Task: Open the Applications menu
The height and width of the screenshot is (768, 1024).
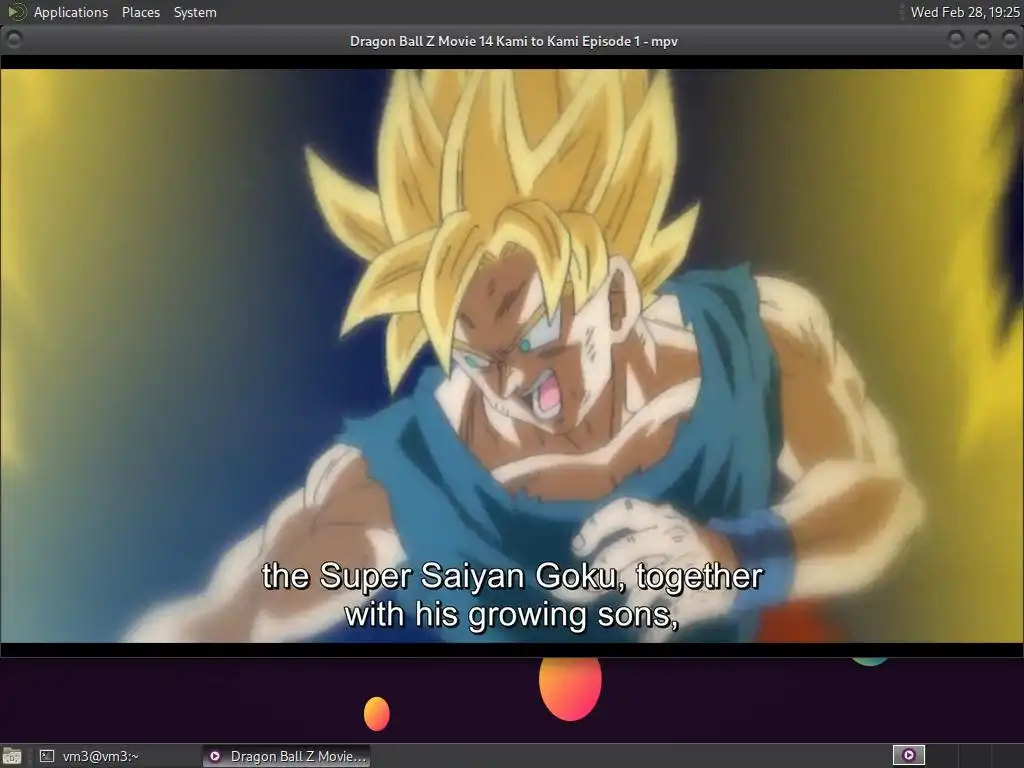Action: pos(71,12)
